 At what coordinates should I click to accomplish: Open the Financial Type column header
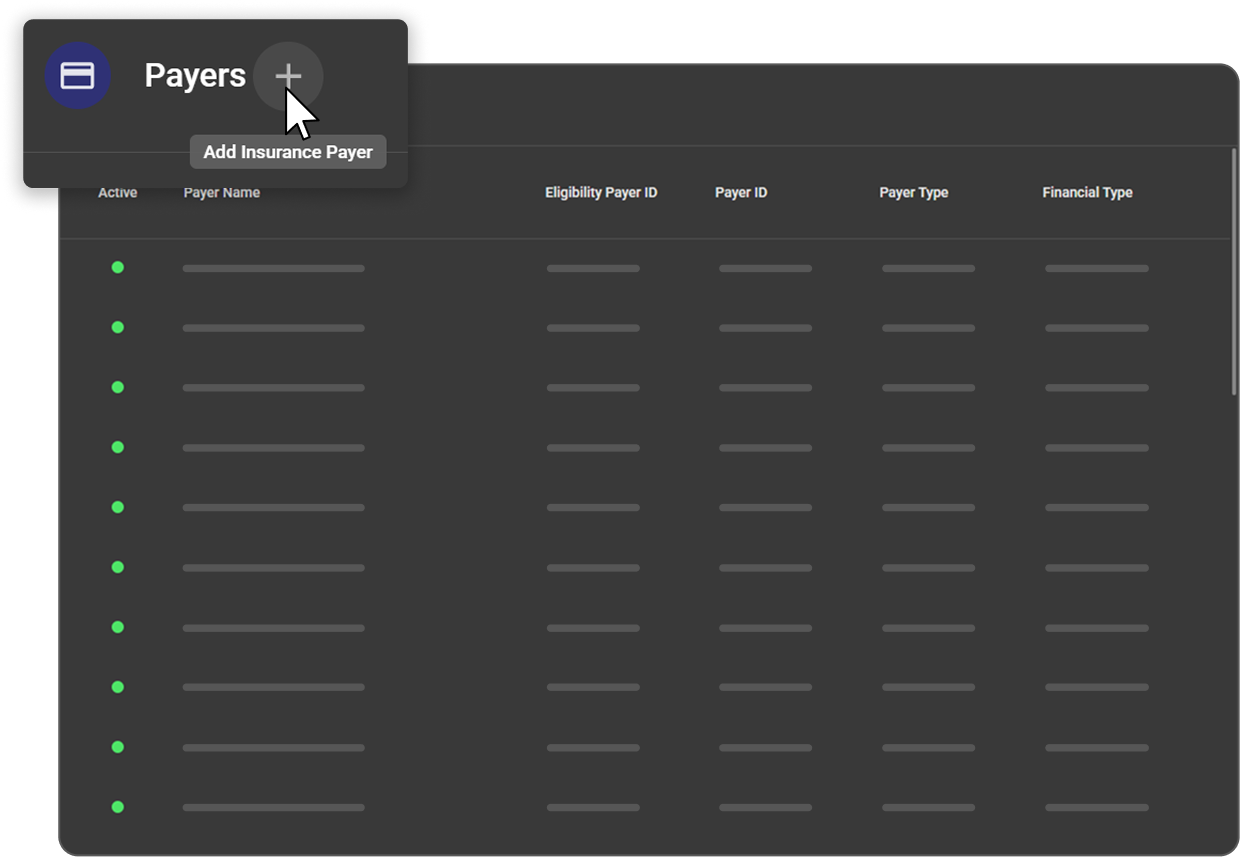pos(1087,193)
